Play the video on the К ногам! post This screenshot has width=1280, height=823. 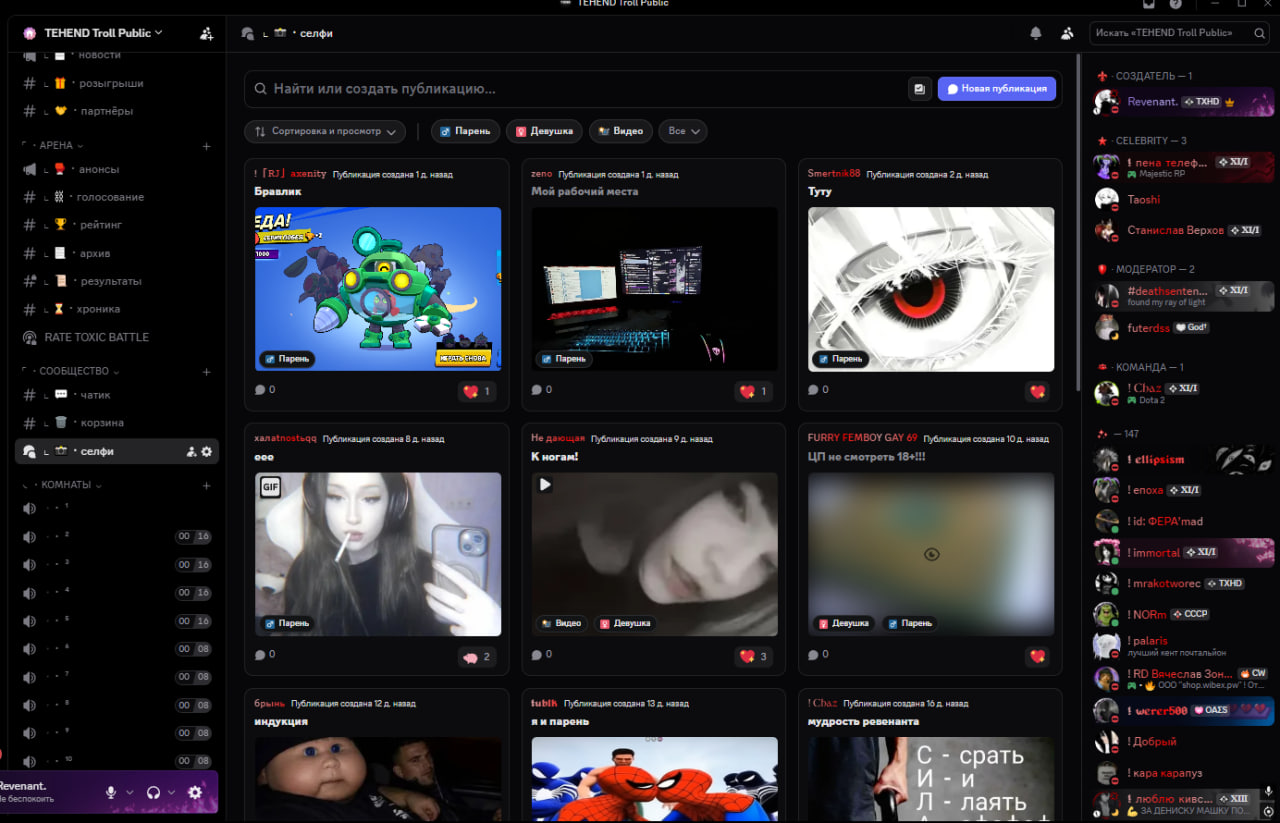545,484
